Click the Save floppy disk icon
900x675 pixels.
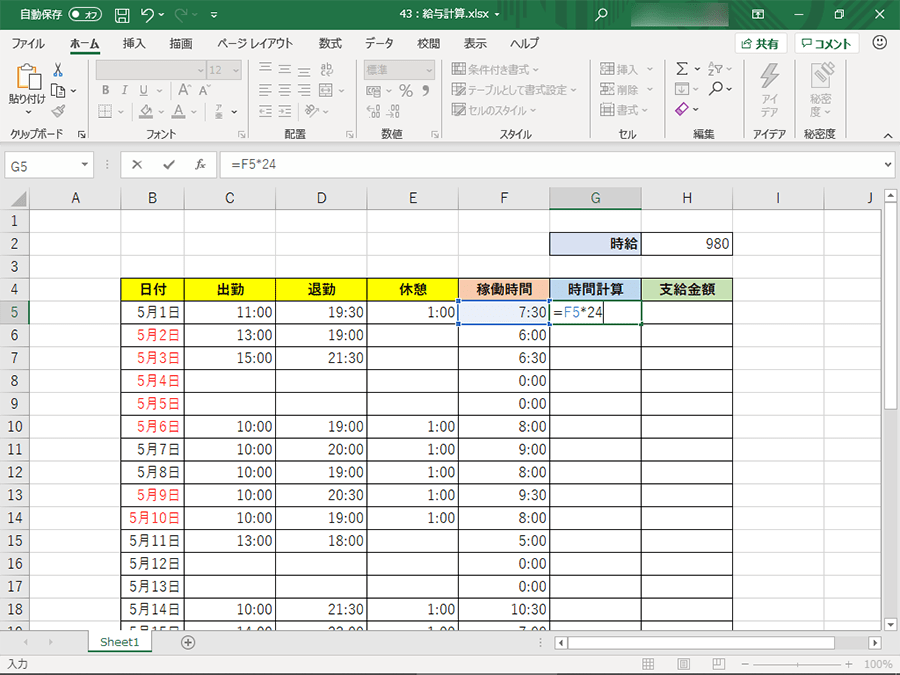(x=122, y=16)
